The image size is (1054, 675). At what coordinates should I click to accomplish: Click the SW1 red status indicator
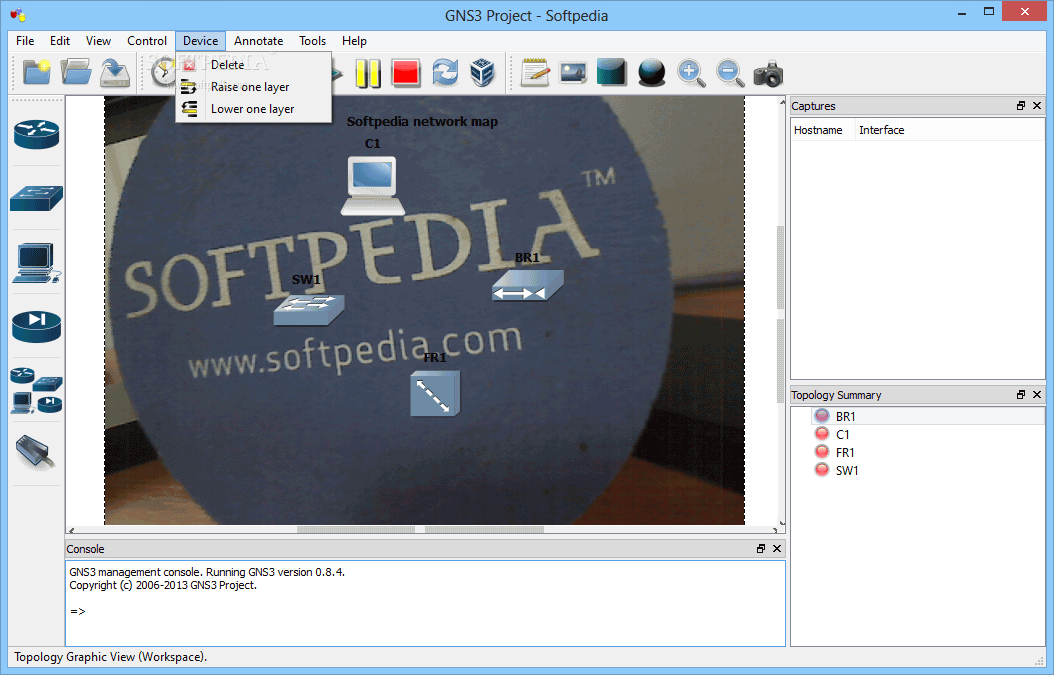pyautogui.click(x=821, y=469)
